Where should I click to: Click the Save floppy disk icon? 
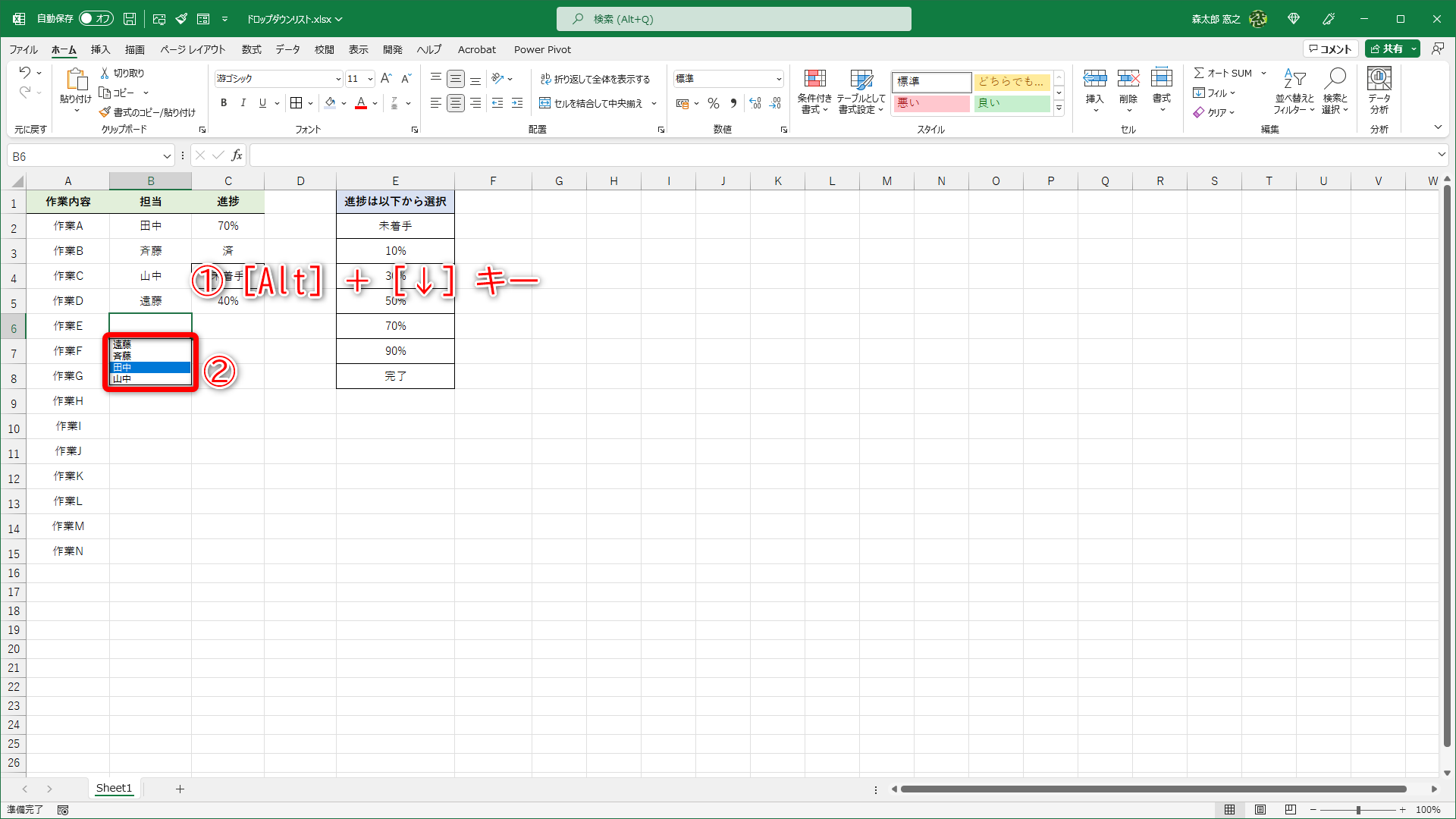tap(130, 19)
